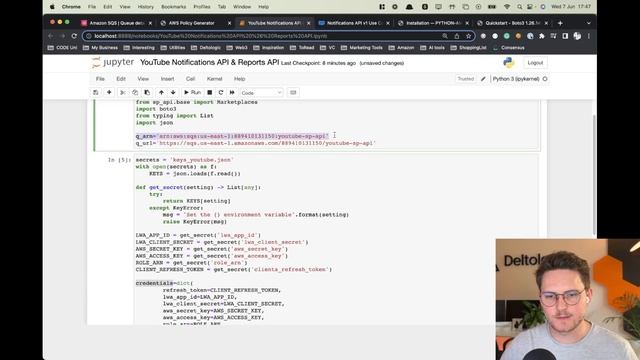
Task: Open the Jupyter View menu
Action: [143, 79]
